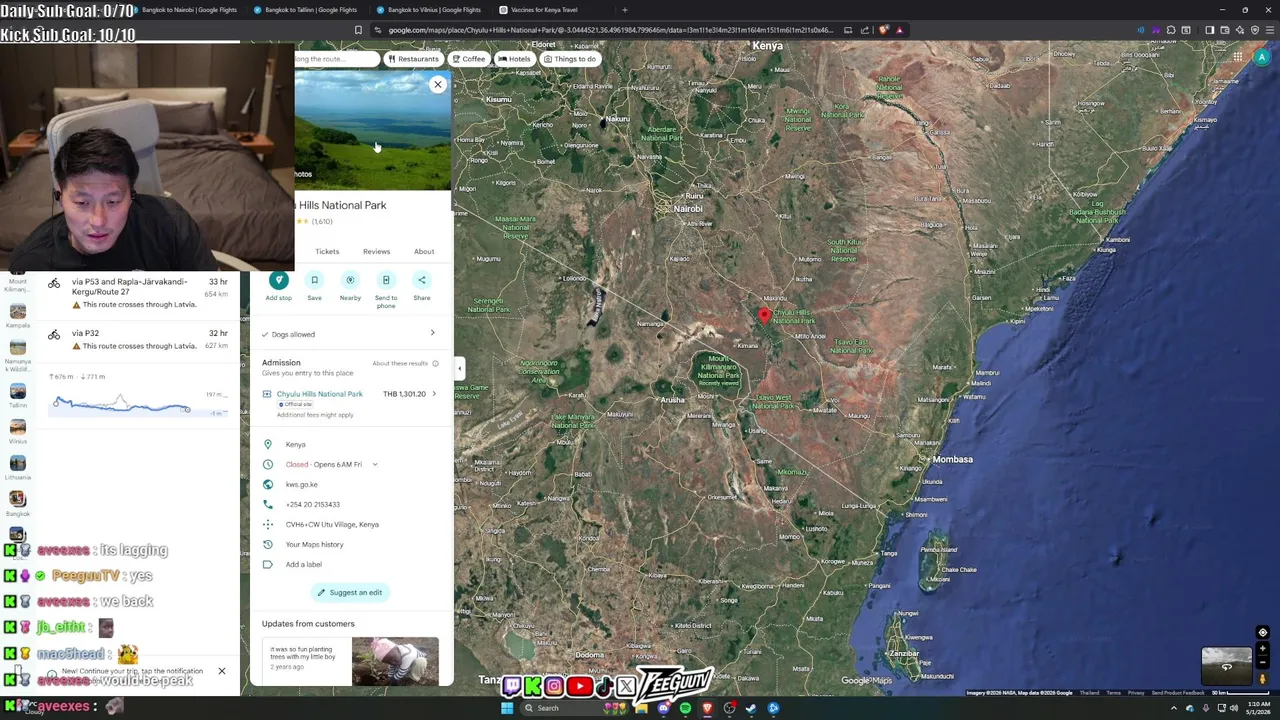Filter by Coffee chip

pos(467,59)
